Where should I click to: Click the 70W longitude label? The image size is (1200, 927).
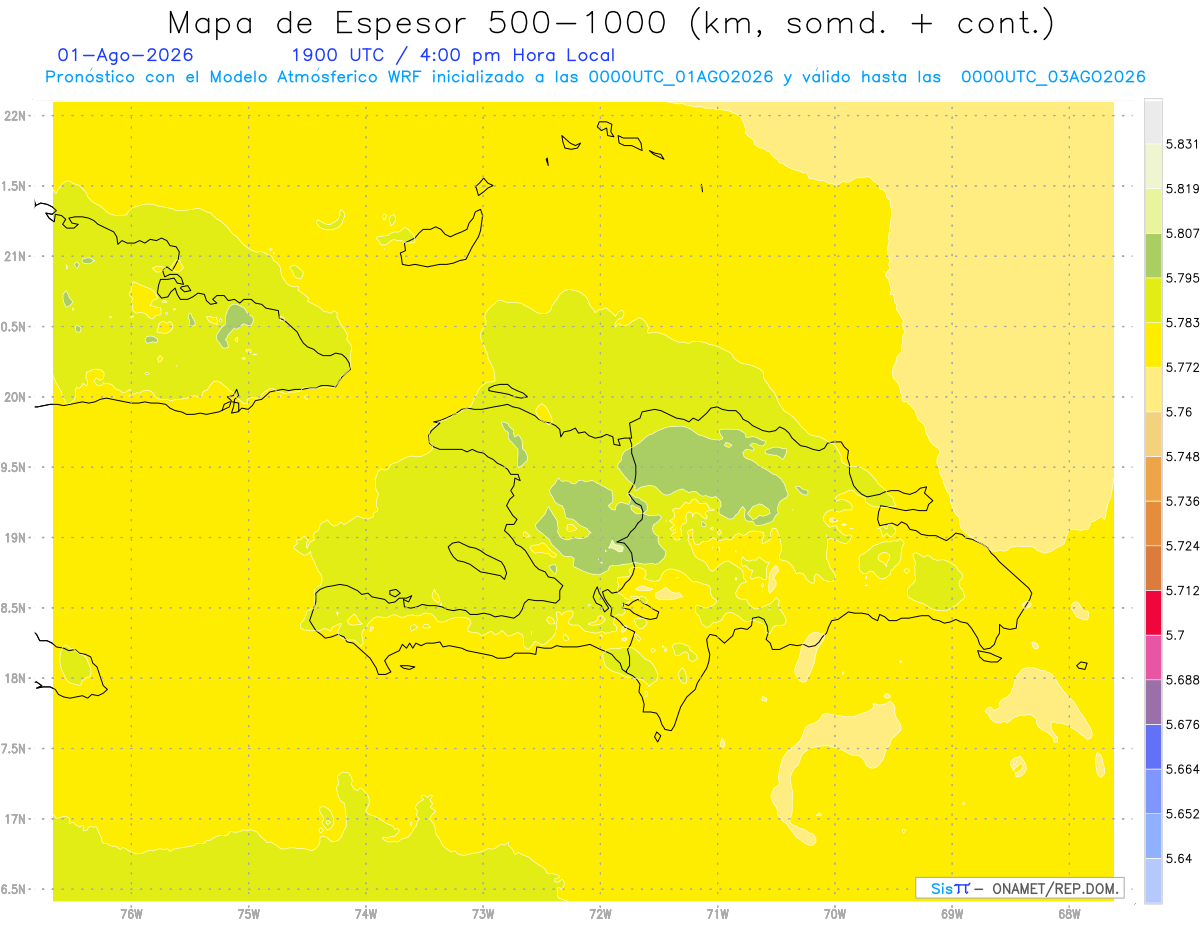(835, 914)
